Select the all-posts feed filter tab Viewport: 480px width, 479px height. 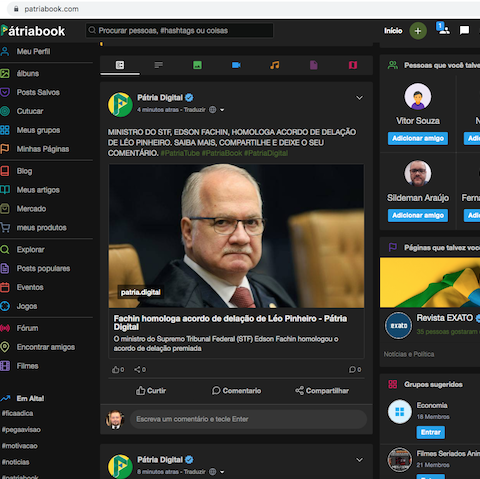(x=120, y=65)
